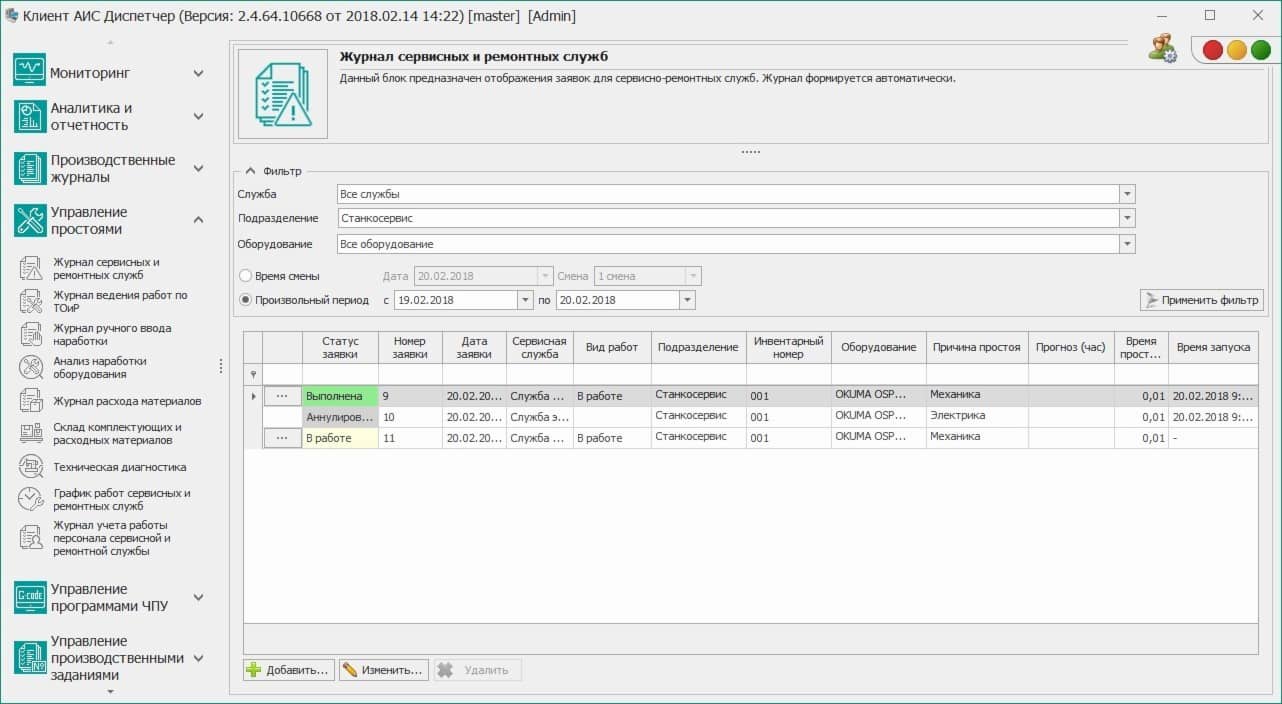Click the Аналитика и отчетность icon

click(x=30, y=116)
